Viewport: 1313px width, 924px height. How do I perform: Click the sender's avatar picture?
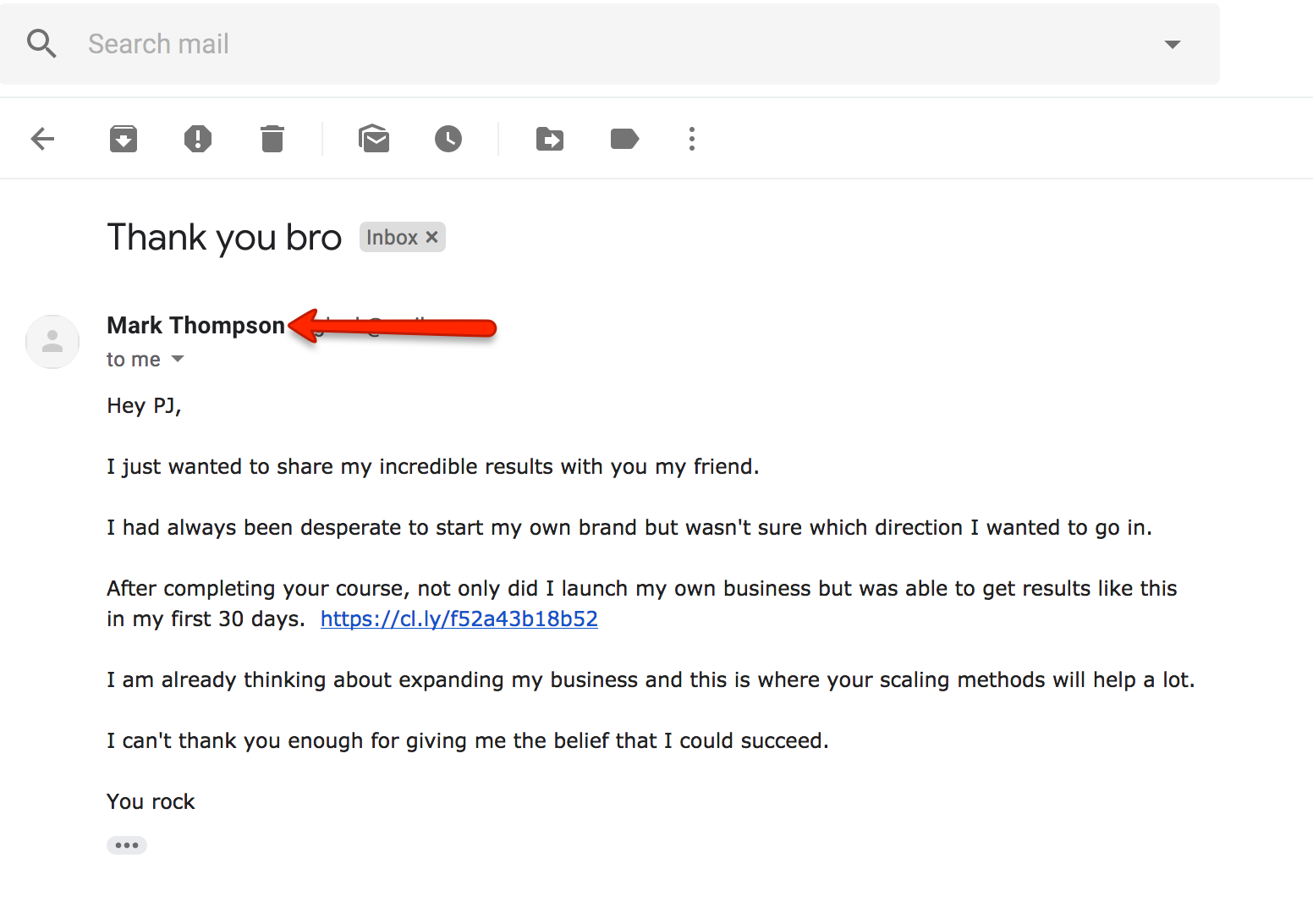click(x=52, y=342)
